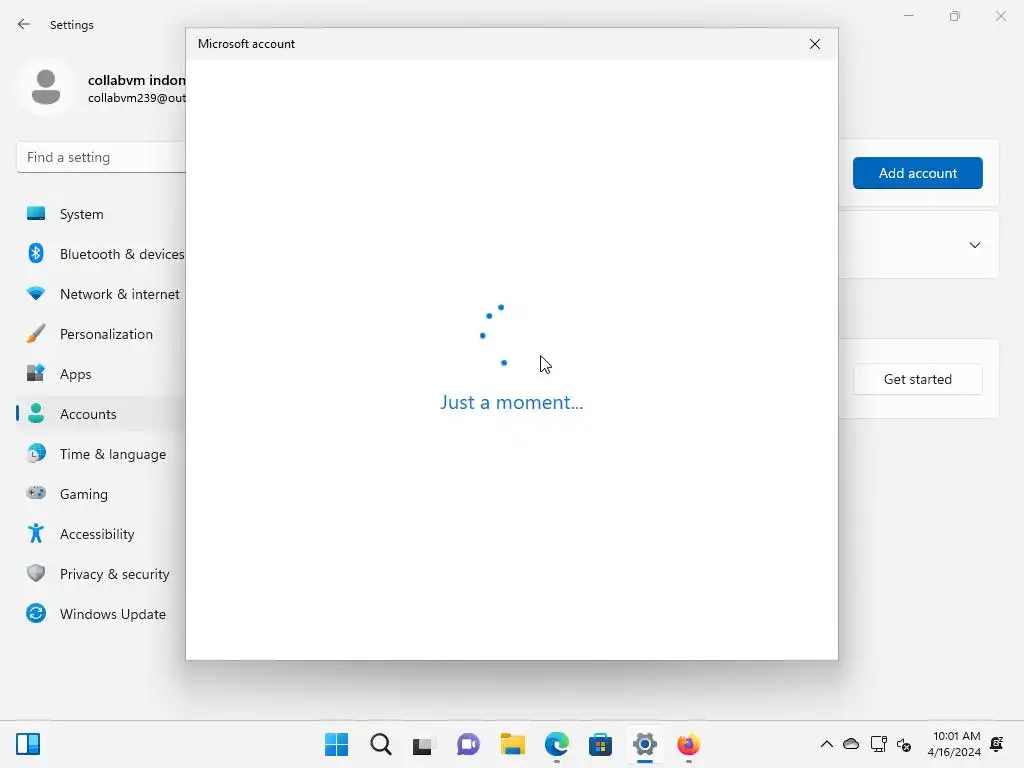The image size is (1024, 768).
Task: Select the Accounts category
Action: click(x=101, y=414)
